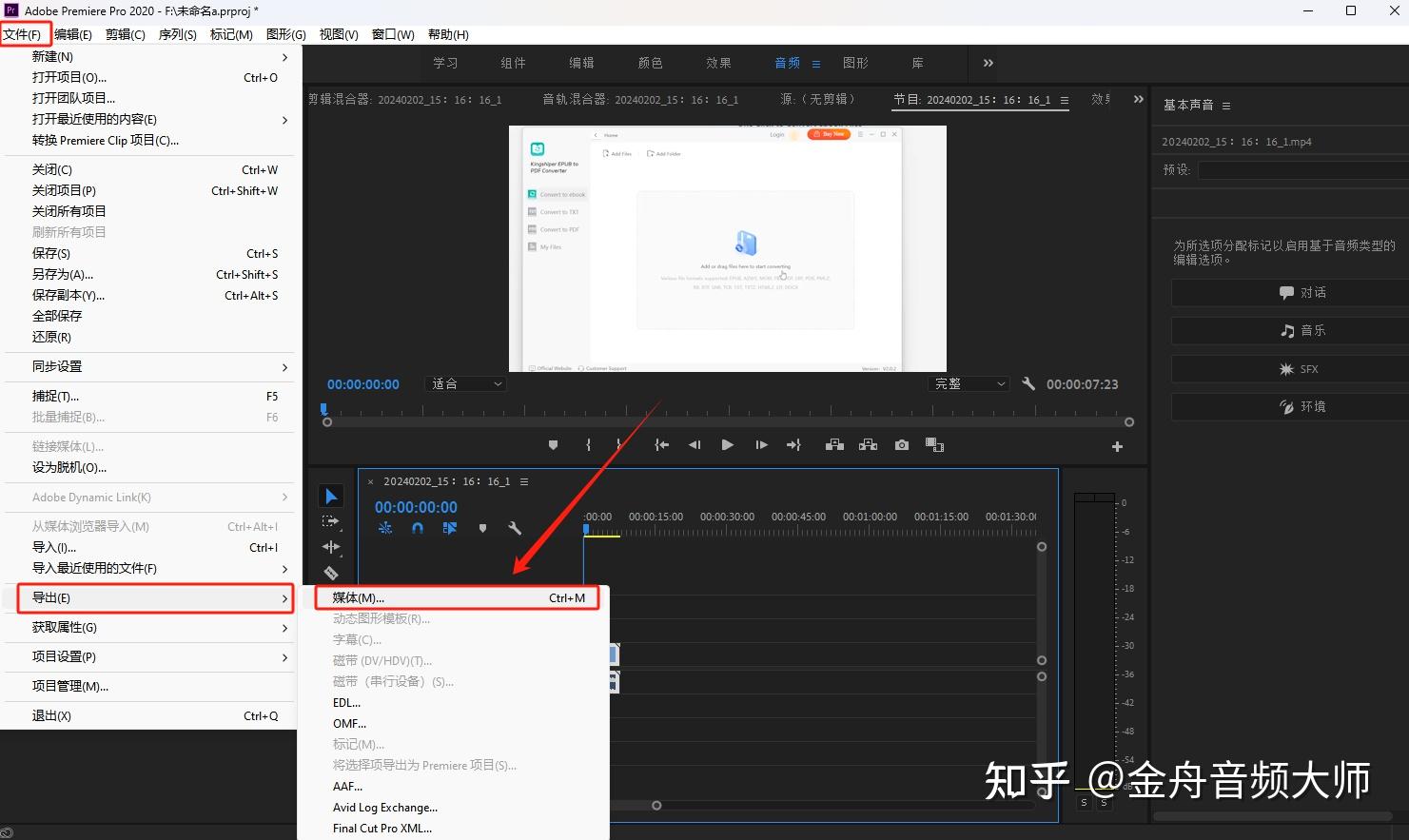Open the monitor Button Editor plus

[1117, 446]
